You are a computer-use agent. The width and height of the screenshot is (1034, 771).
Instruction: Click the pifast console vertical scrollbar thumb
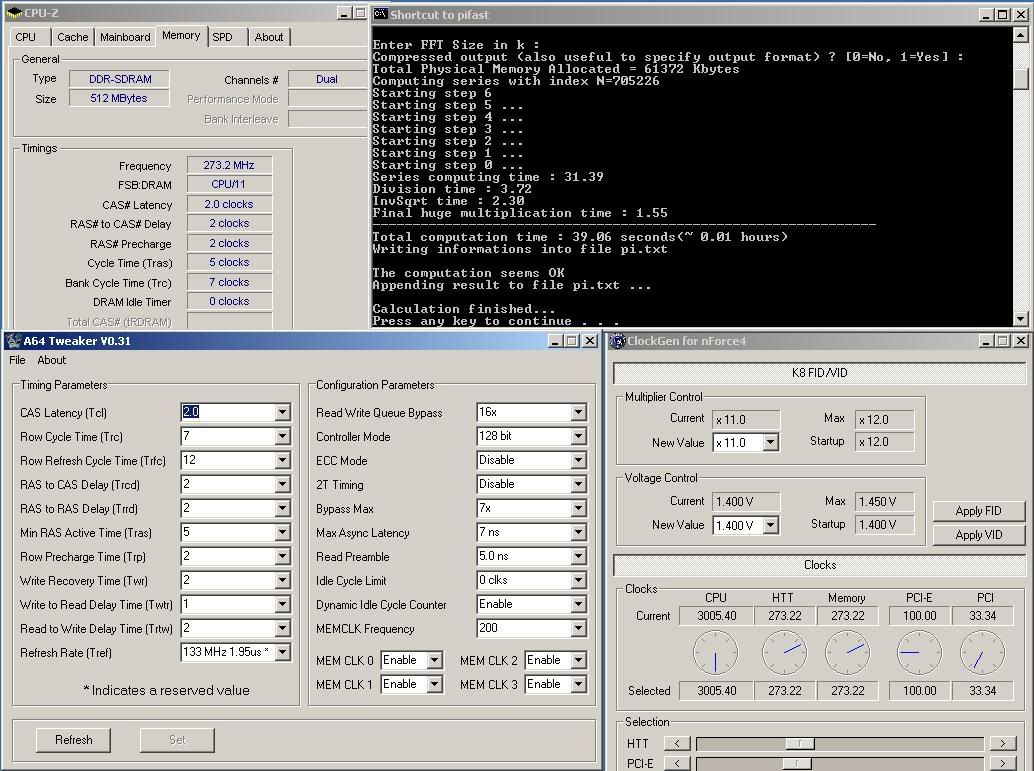1021,78
